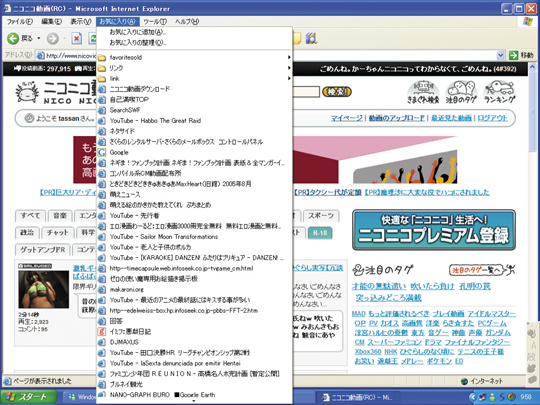Open the Back button history dropdown
The width and height of the screenshot is (540, 405).
[39, 38]
